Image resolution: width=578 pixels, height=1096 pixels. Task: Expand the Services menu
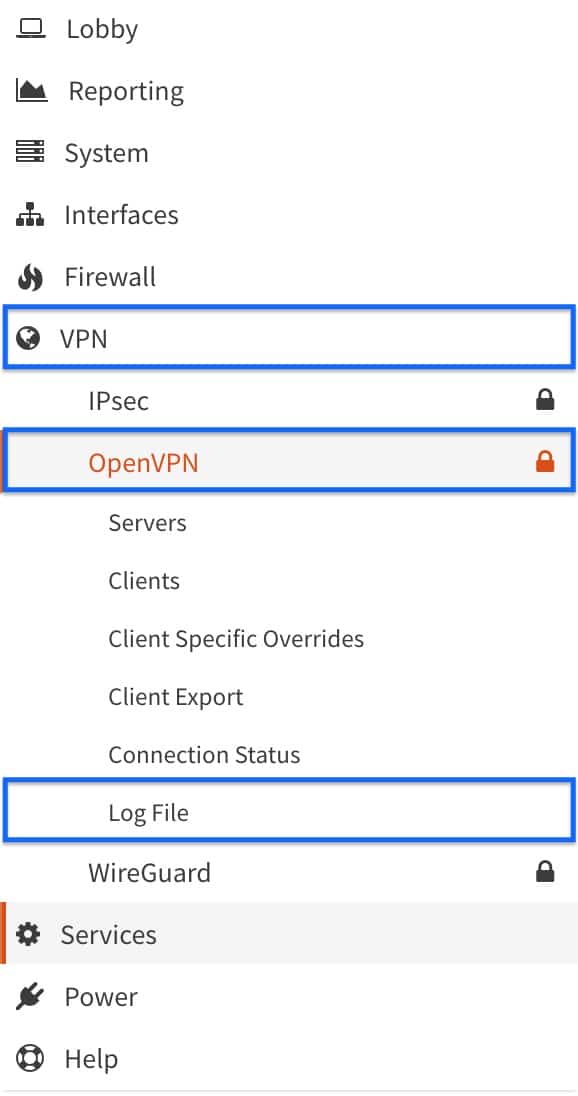(108, 934)
